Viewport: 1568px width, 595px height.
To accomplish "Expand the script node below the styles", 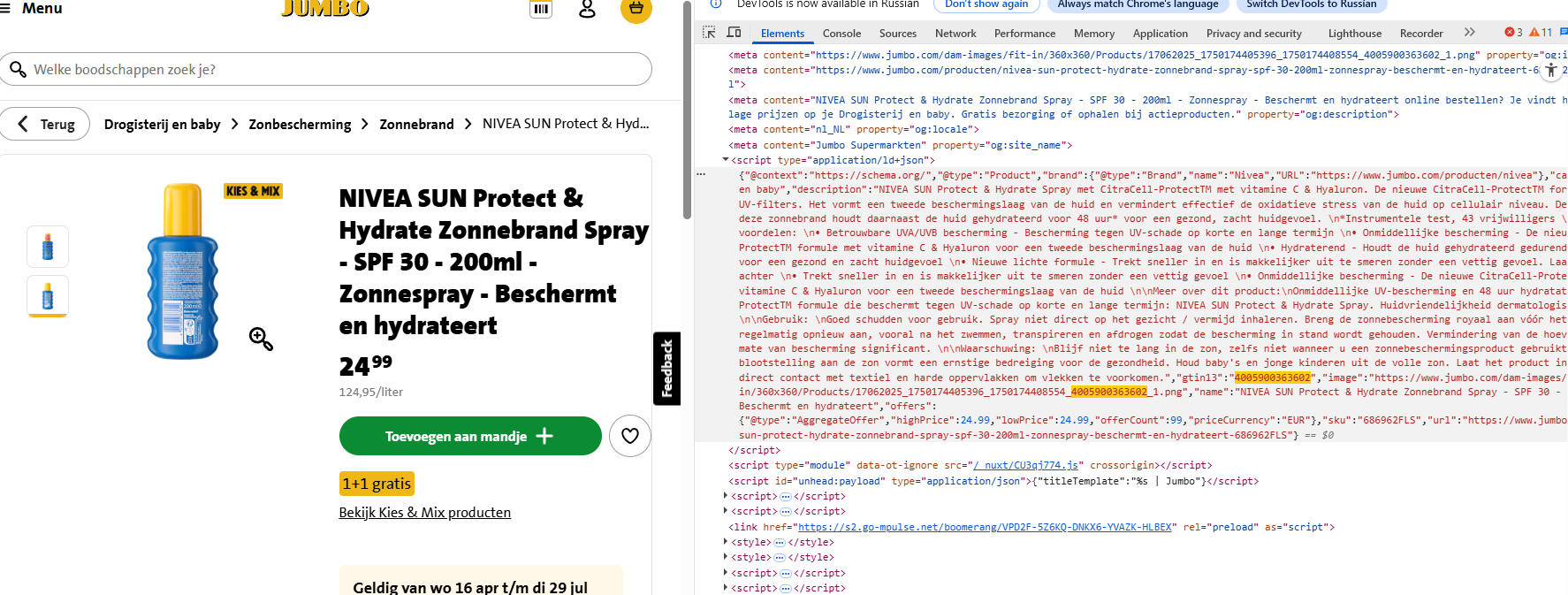I will 727,573.
